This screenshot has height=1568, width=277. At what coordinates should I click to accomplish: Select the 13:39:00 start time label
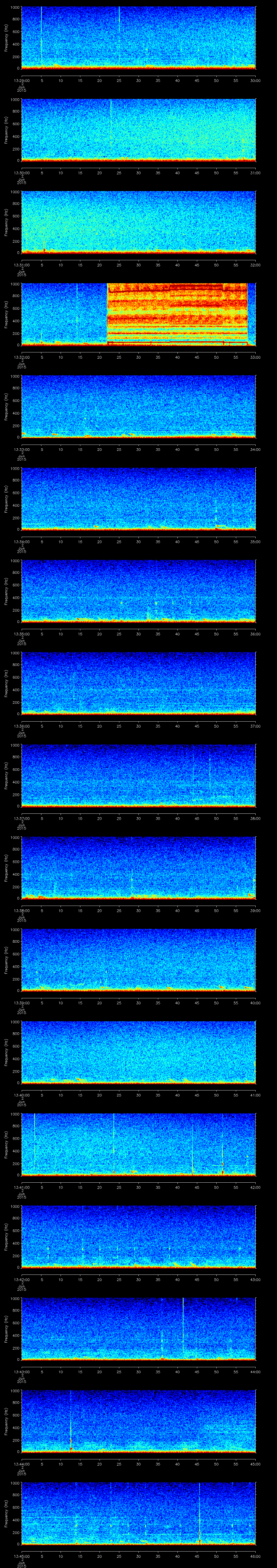[x=21, y=1003]
